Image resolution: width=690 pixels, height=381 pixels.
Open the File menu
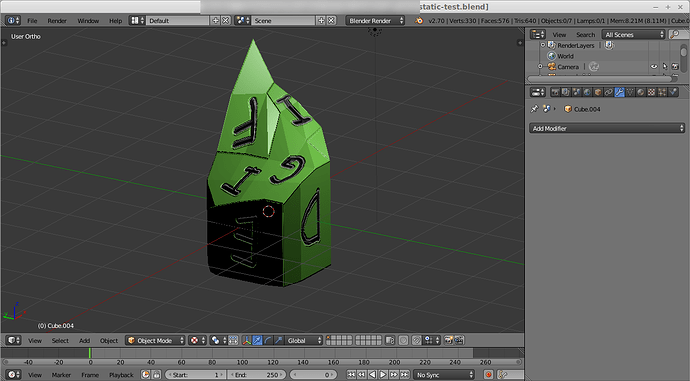tap(32, 21)
